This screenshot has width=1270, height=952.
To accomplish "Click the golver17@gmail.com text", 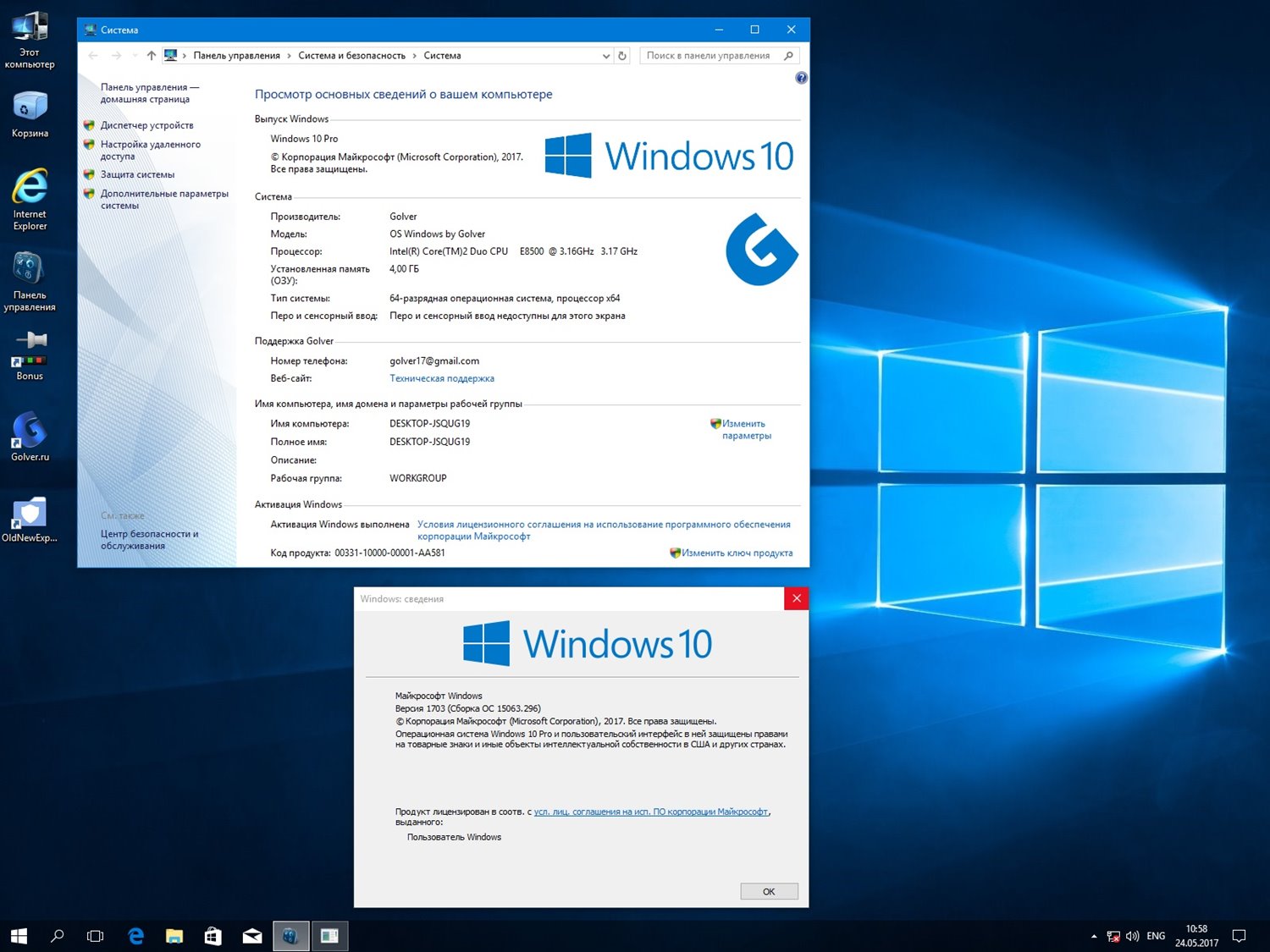I will click(434, 360).
